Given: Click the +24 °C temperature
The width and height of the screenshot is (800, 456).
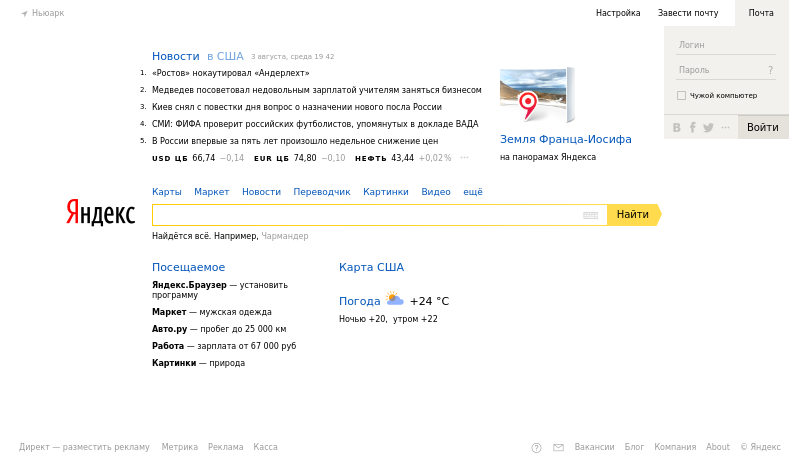Looking at the screenshot, I should pos(430,301).
